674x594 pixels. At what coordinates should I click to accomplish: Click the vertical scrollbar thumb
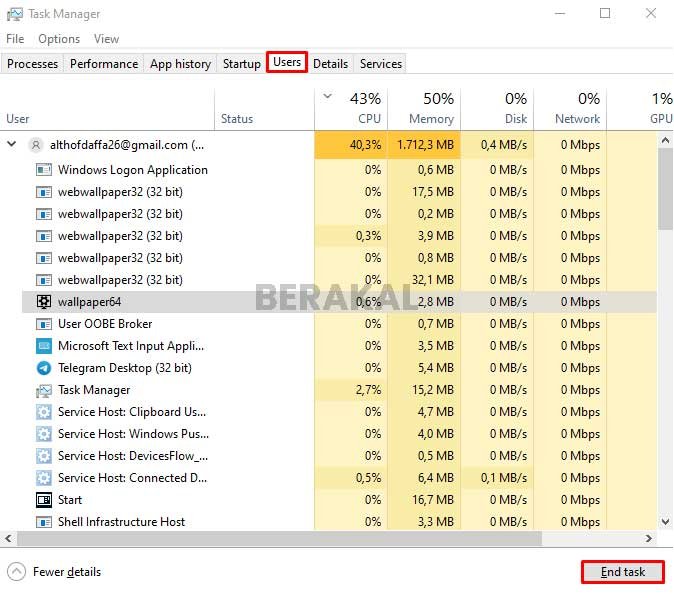665,189
